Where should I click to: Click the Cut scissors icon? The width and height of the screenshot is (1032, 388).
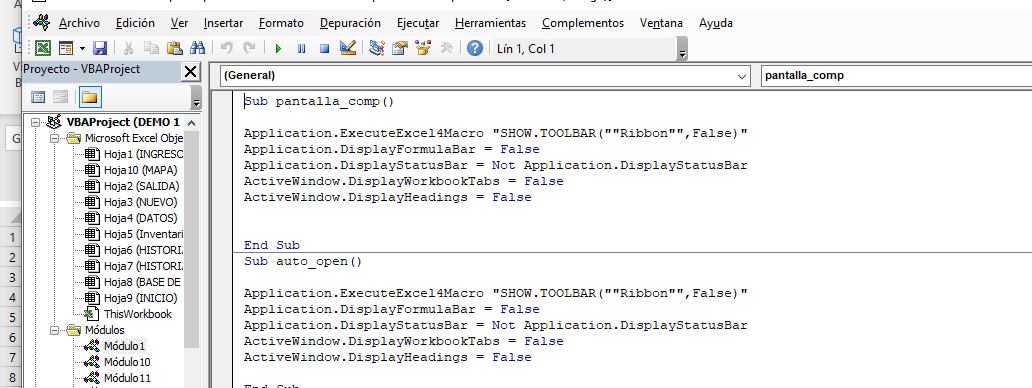click(129, 48)
